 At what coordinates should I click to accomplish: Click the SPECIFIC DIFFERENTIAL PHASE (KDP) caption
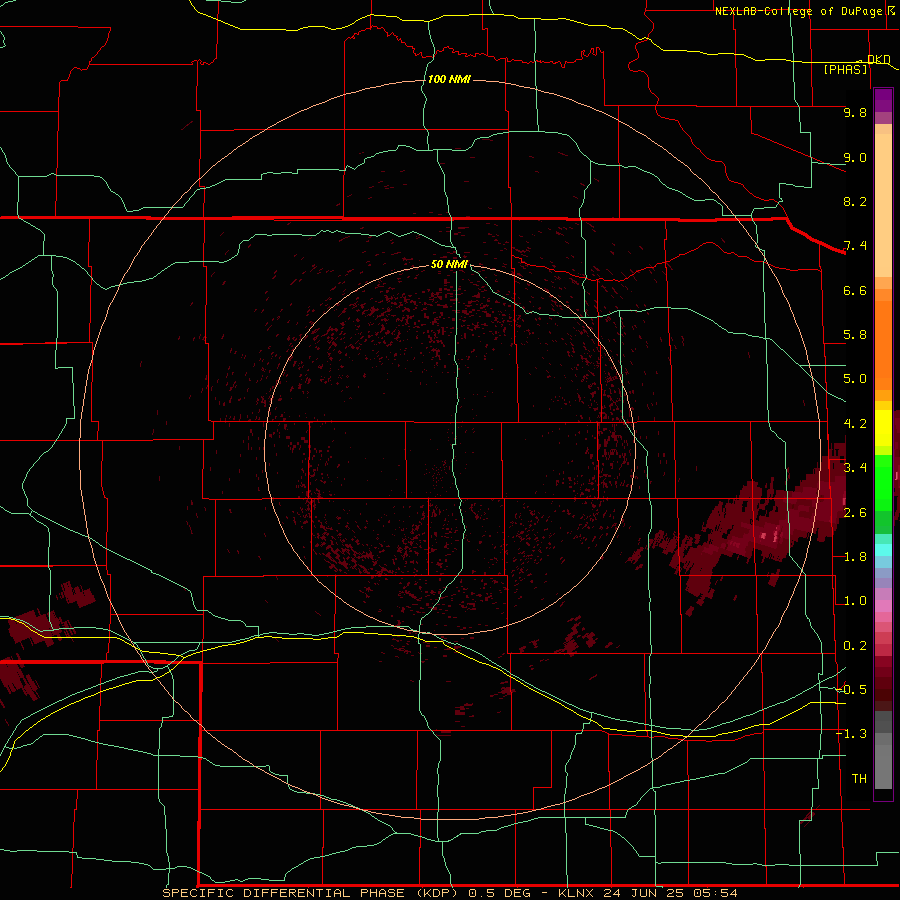click(310, 893)
